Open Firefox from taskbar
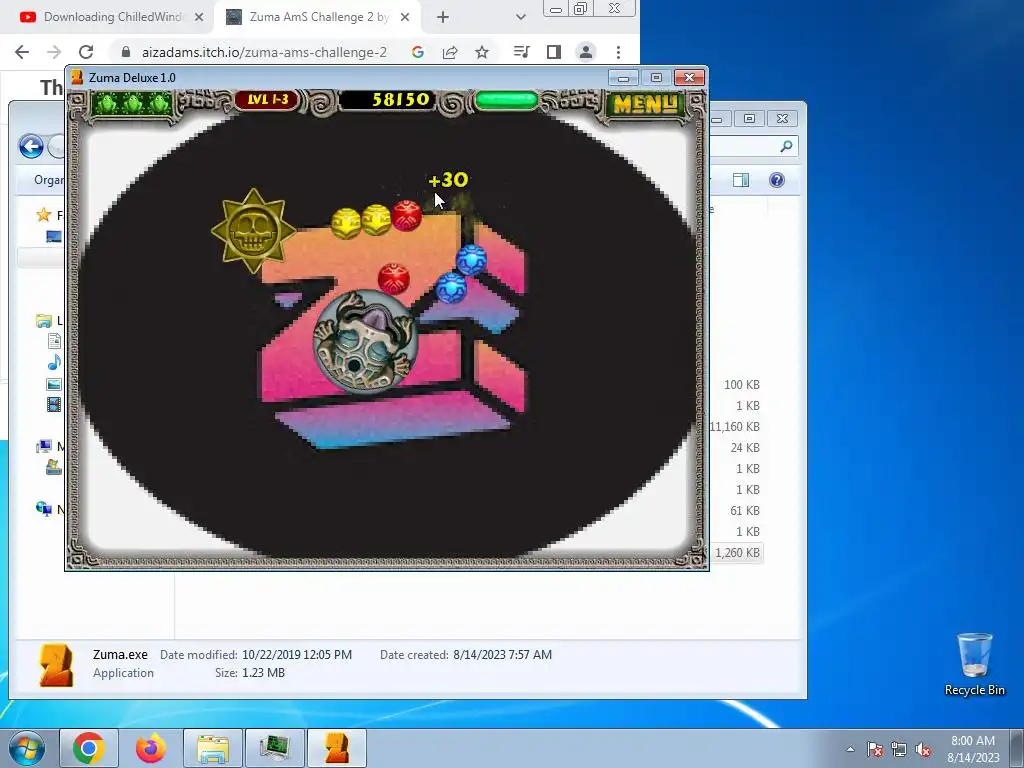This screenshot has width=1024, height=768. coord(151,748)
